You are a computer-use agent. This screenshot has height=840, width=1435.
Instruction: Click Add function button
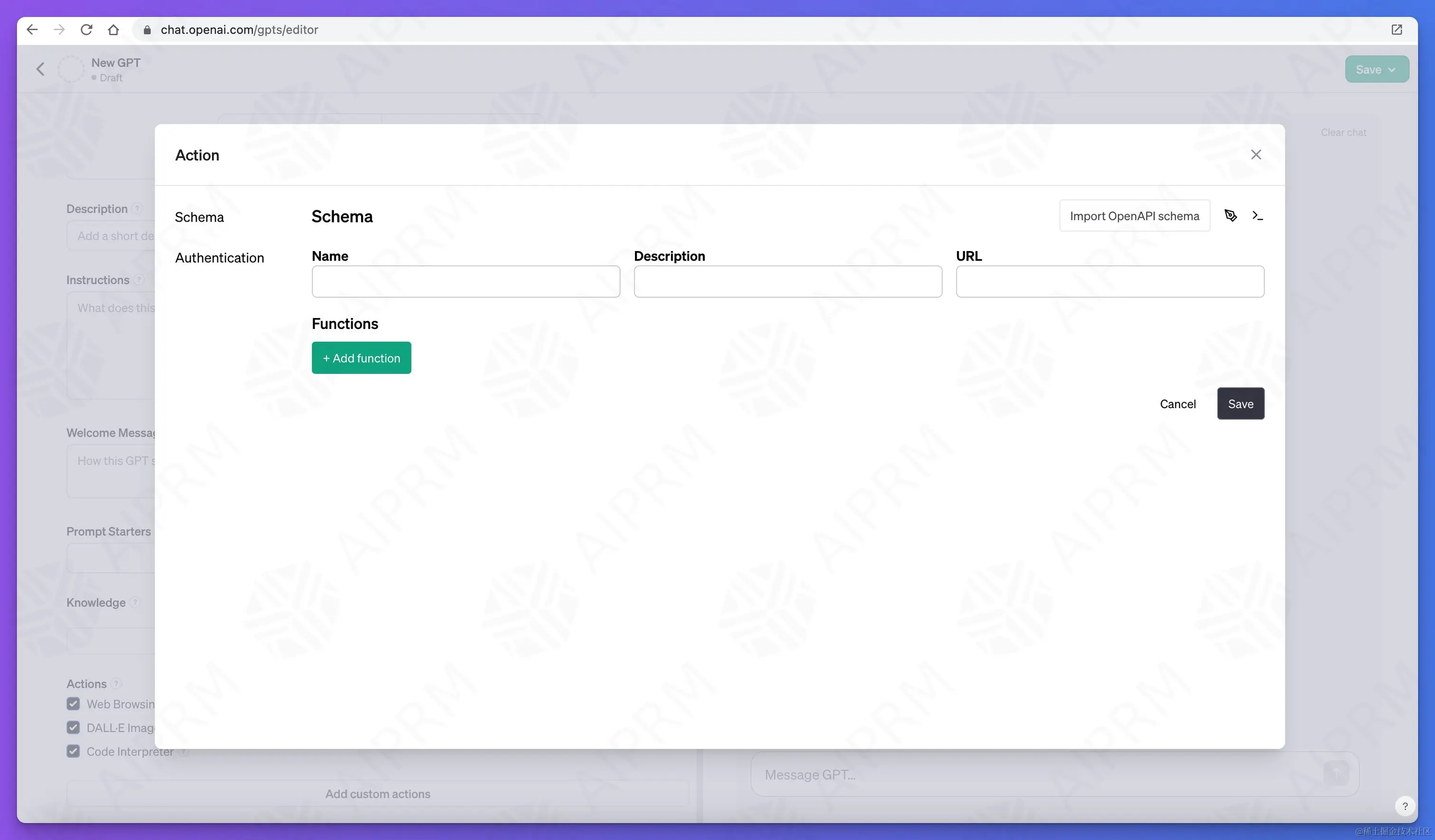pos(361,358)
